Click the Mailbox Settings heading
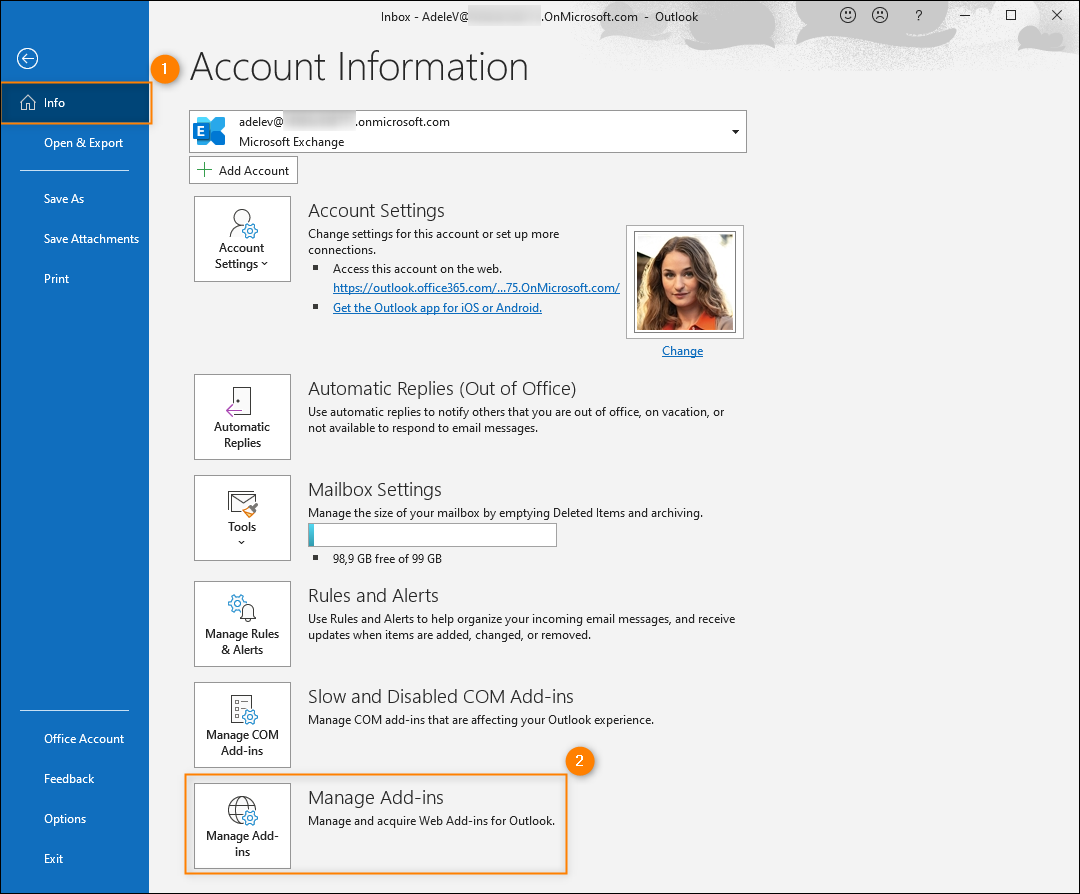The image size is (1080, 894). [374, 489]
